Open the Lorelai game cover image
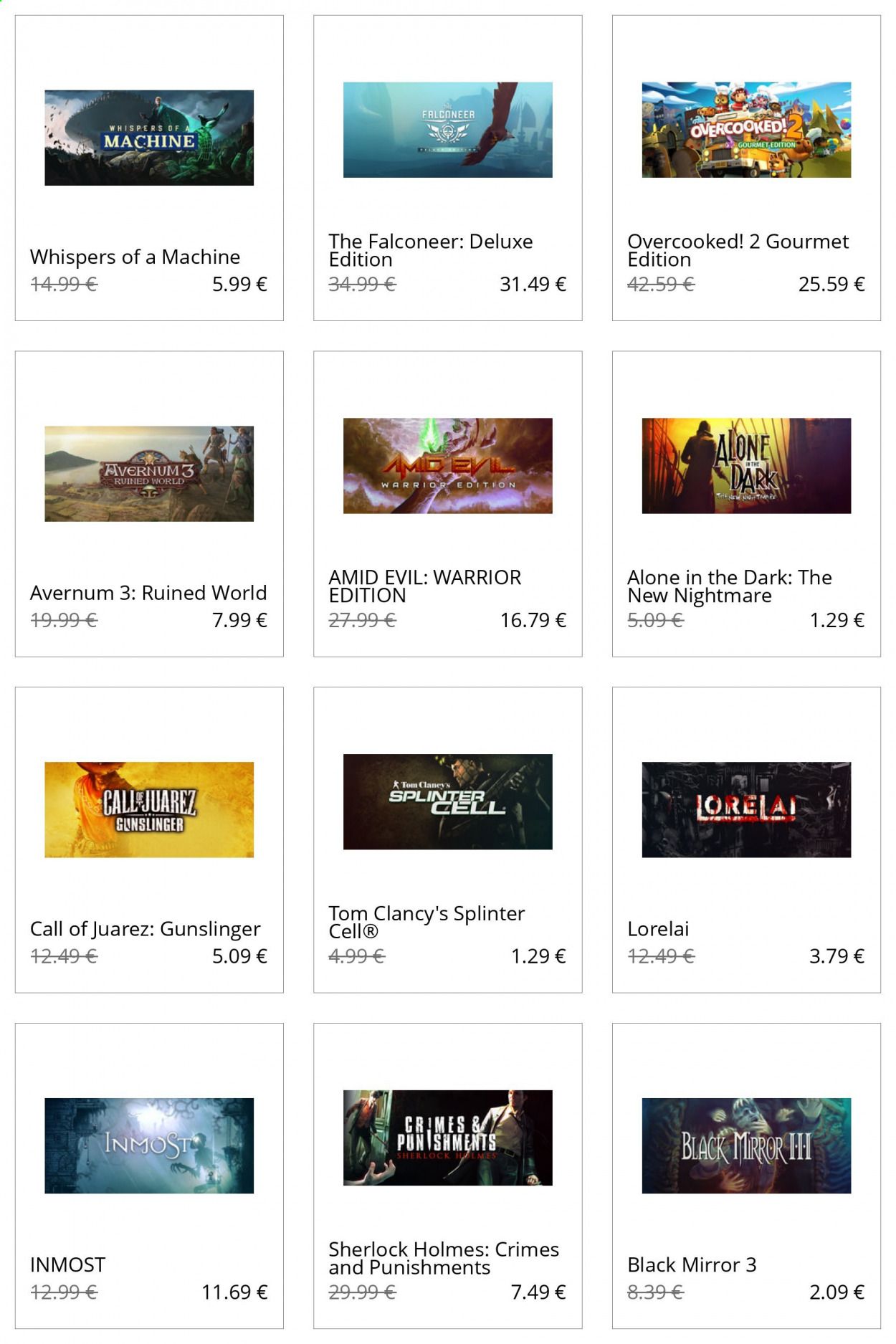Screen dimensions: 896x1344 [x=746, y=810]
